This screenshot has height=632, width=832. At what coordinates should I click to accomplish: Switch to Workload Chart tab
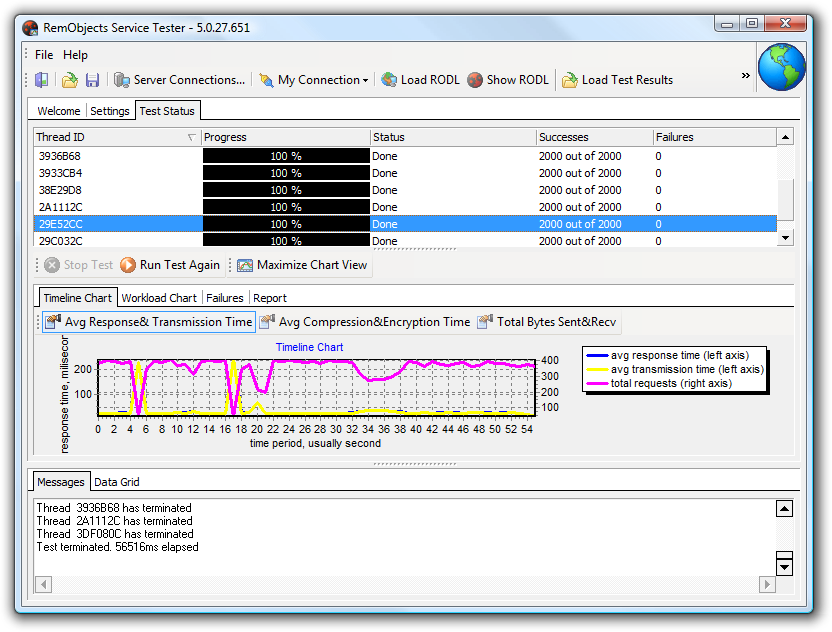pyautogui.click(x=159, y=298)
